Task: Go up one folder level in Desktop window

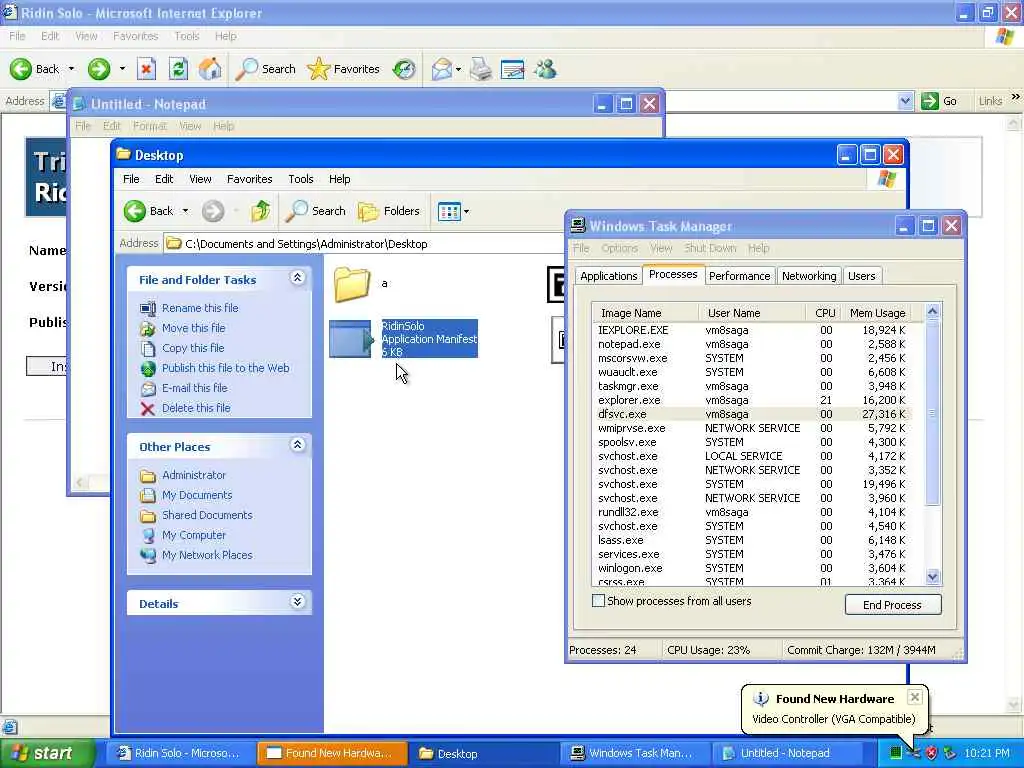Action: [x=261, y=211]
